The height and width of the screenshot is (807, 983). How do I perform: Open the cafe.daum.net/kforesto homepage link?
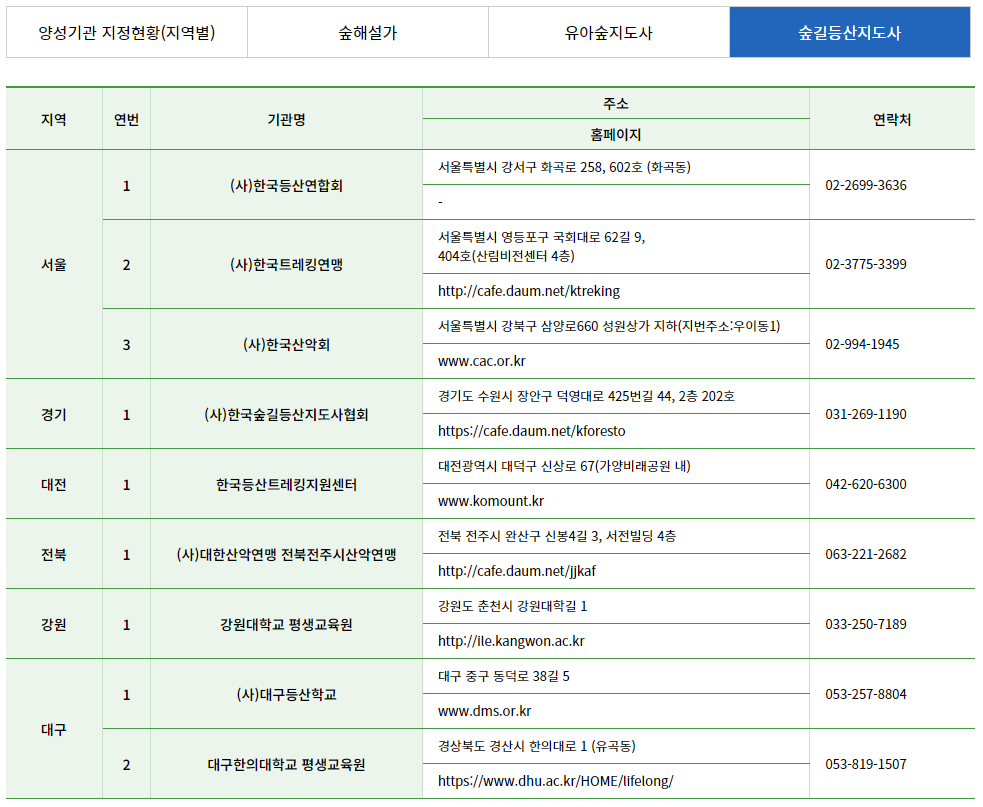pyautogui.click(x=532, y=431)
